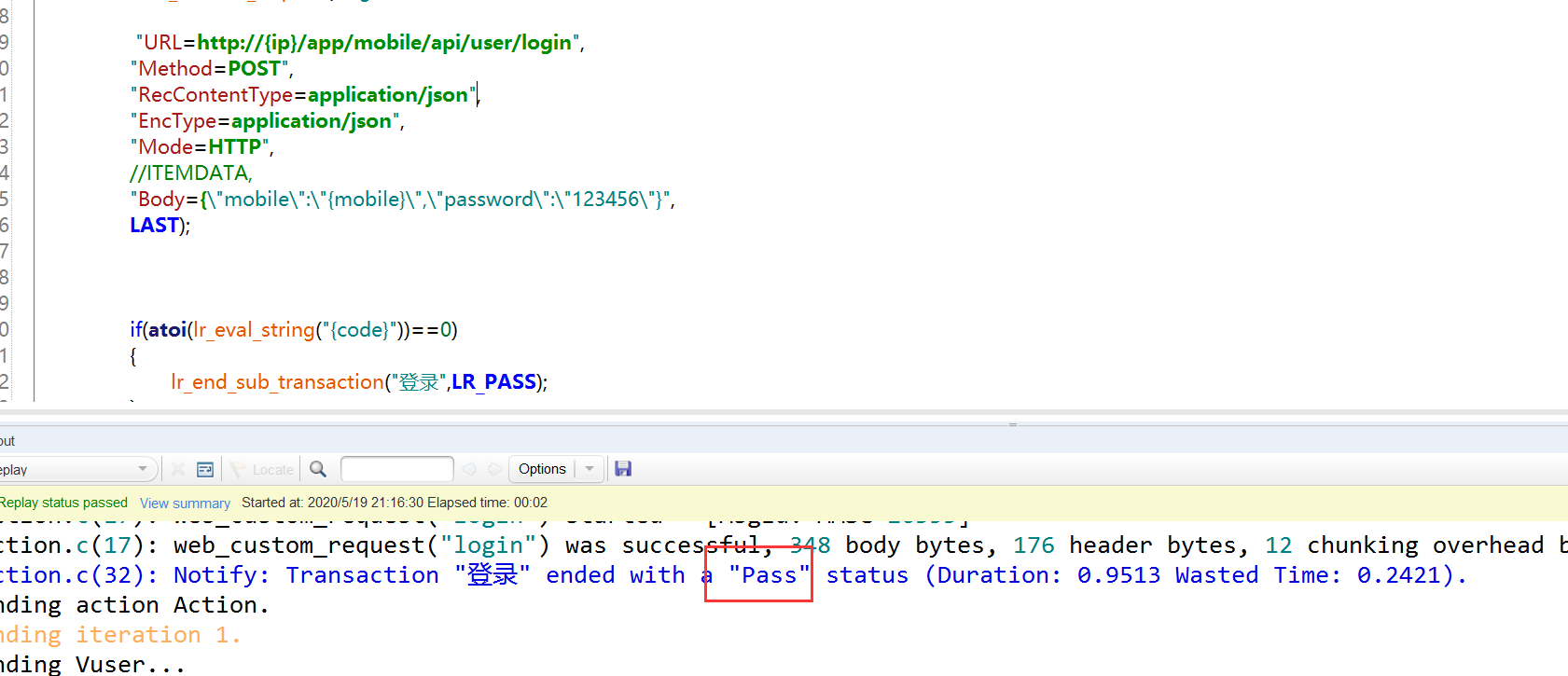Click the Options button
The image size is (1568, 676).
pyautogui.click(x=542, y=469)
